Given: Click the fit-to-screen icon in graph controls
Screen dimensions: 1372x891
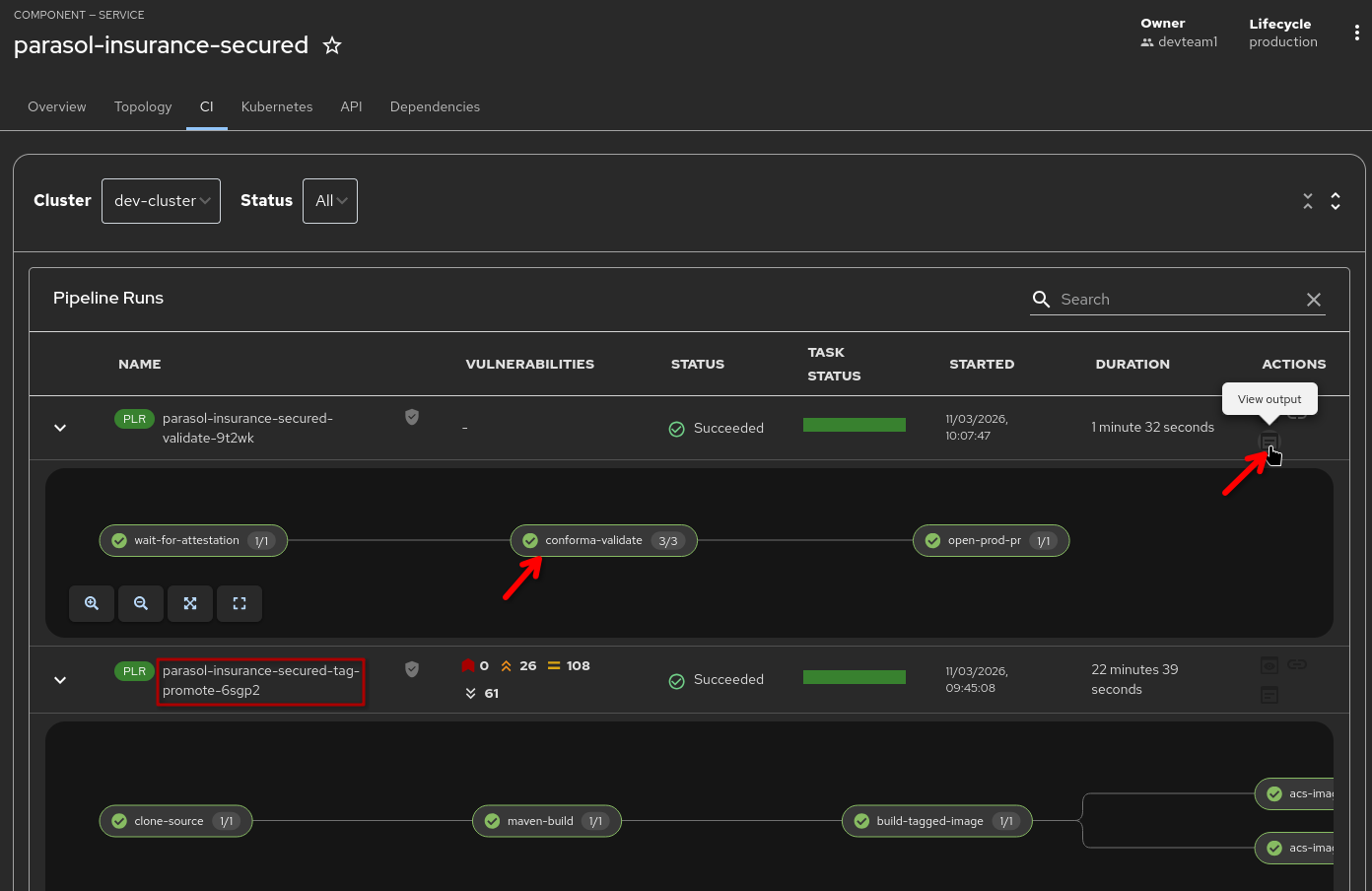Looking at the screenshot, I should click(189, 603).
